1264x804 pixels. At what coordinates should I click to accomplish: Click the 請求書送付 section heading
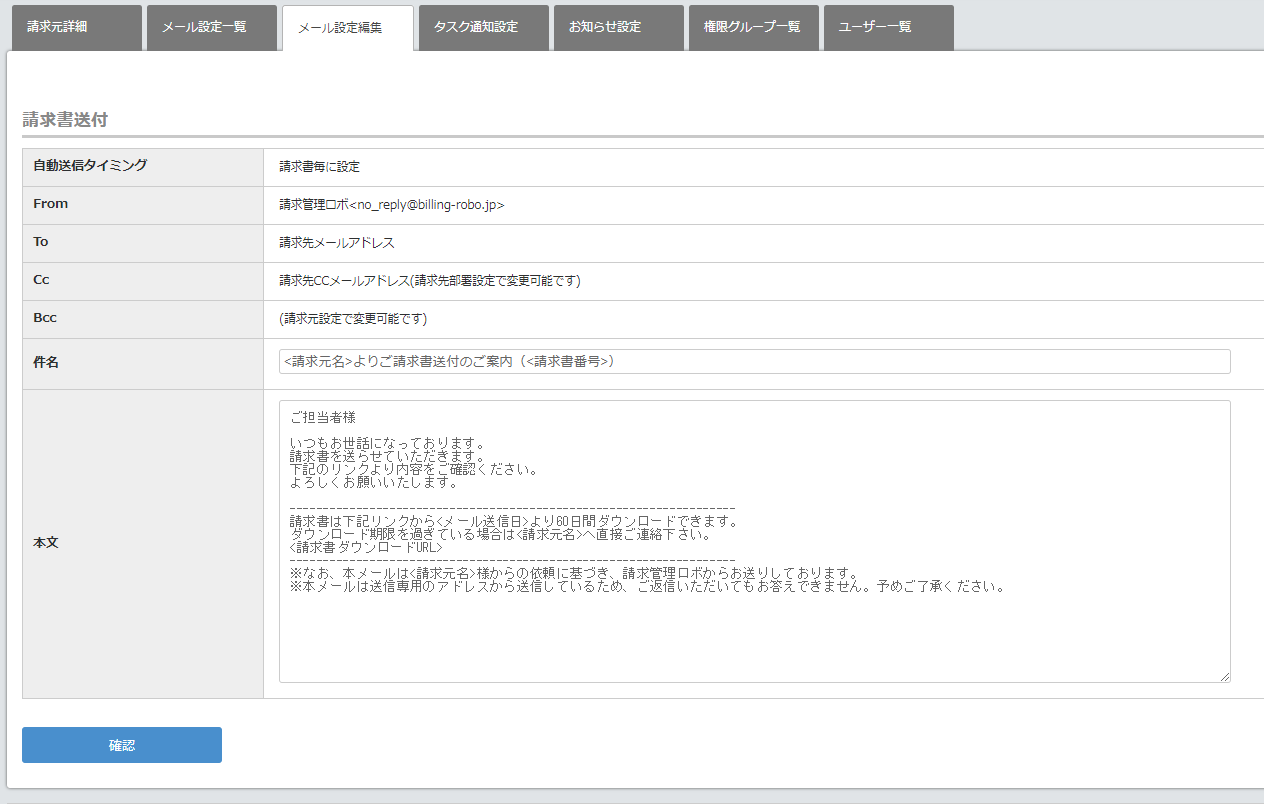65,119
